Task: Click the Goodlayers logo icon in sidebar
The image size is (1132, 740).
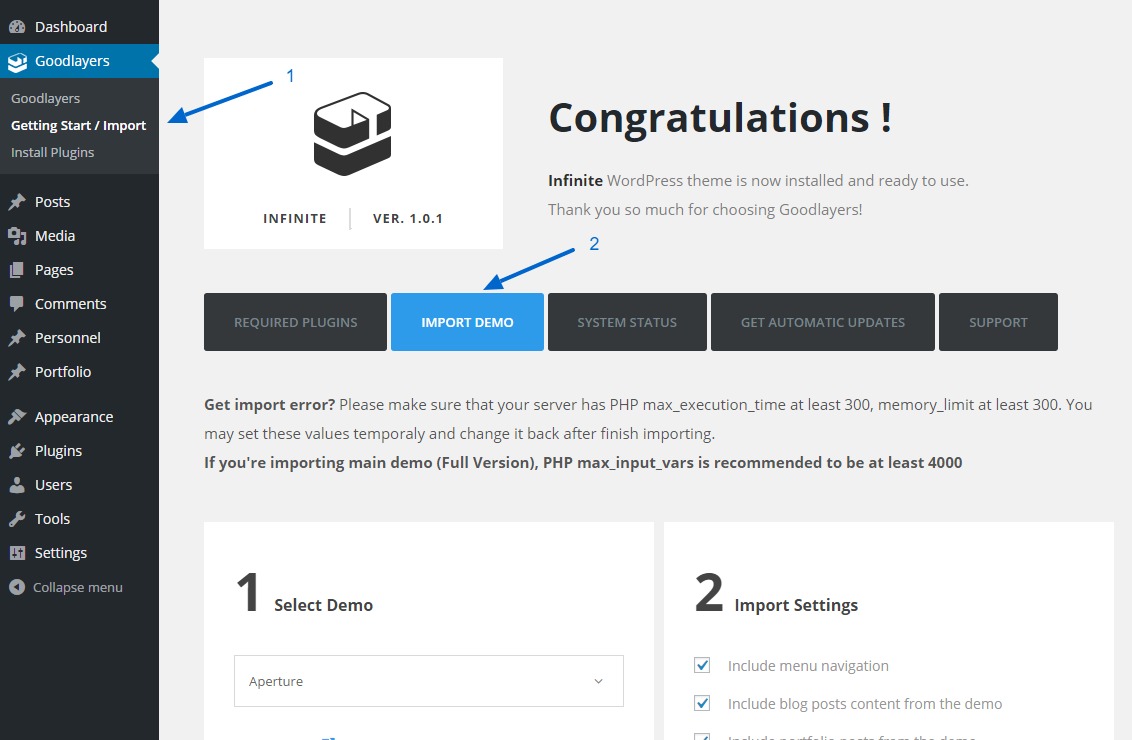Action: pyautogui.click(x=17, y=62)
